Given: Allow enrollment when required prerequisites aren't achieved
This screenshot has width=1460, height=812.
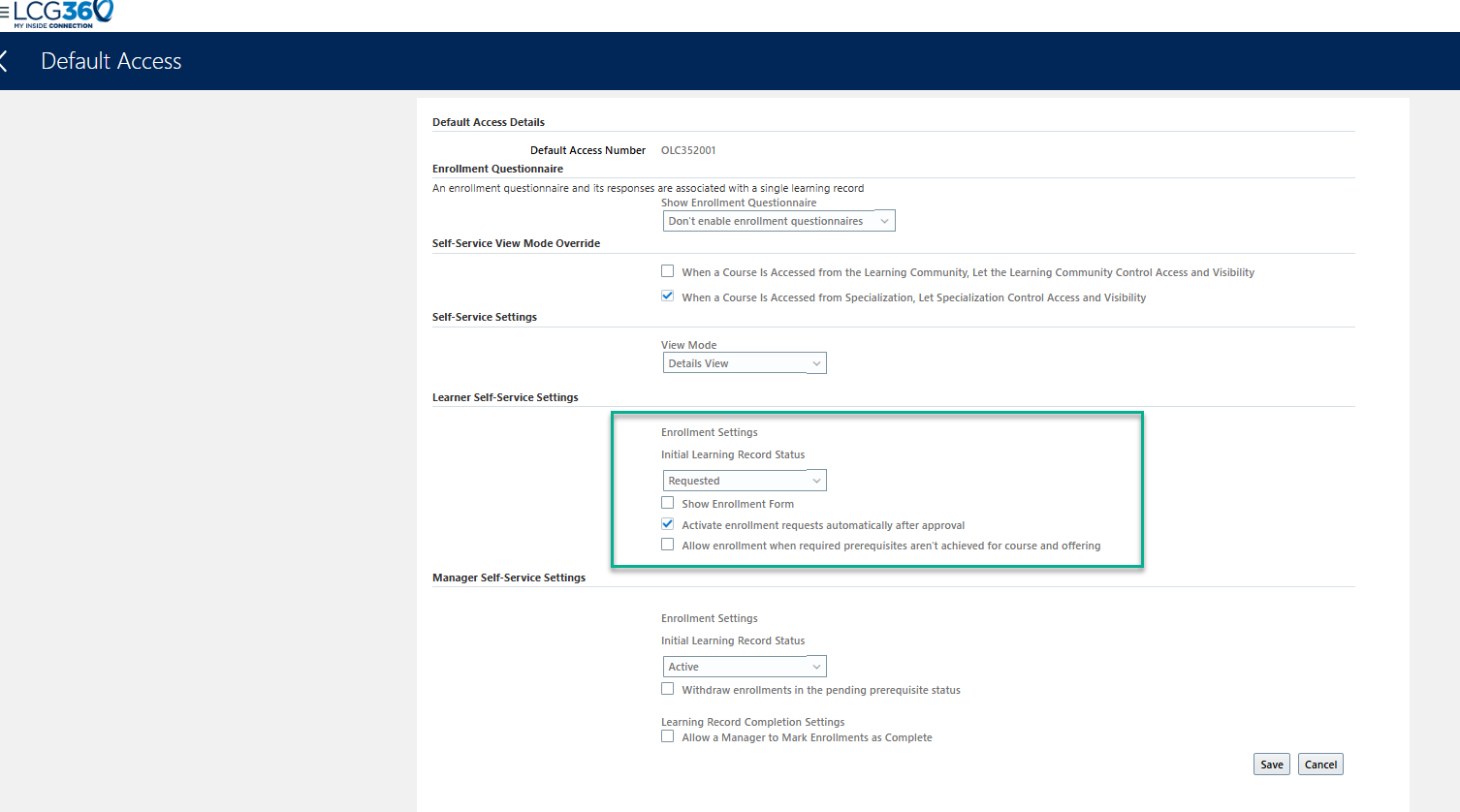Looking at the screenshot, I should pyautogui.click(x=667, y=544).
